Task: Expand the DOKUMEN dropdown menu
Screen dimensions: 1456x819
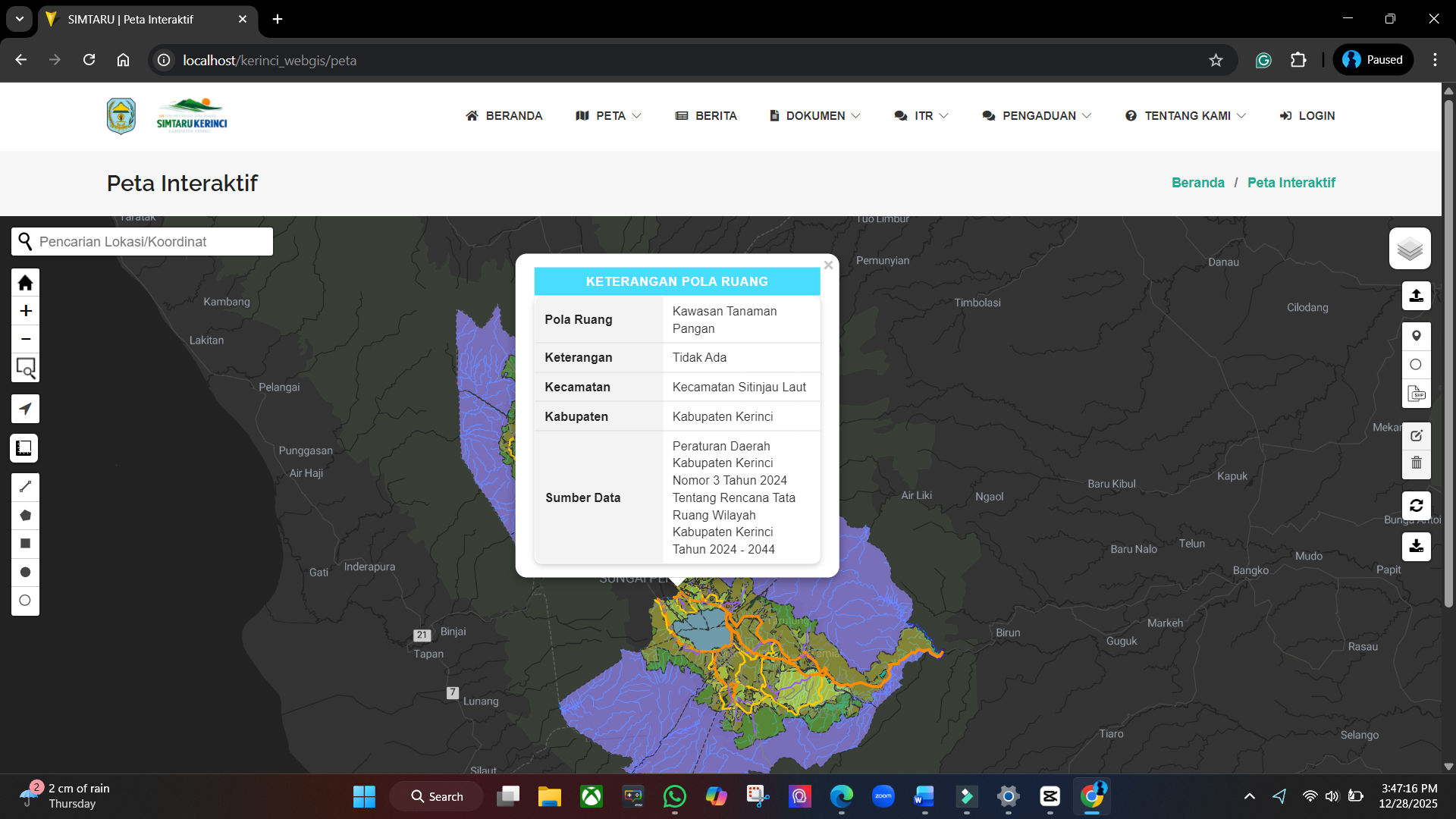Action: pos(815,116)
